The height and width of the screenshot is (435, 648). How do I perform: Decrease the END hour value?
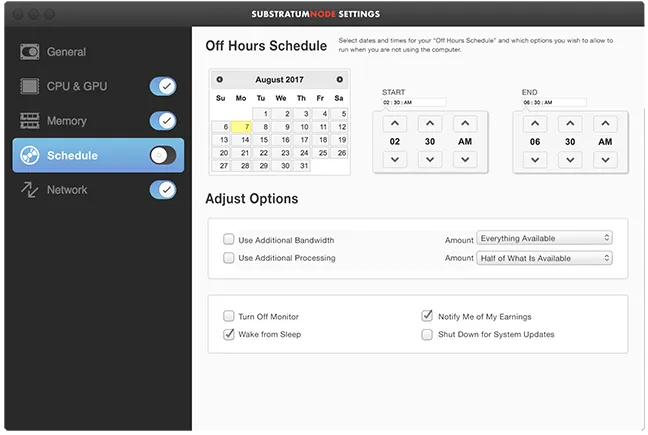coord(535,160)
